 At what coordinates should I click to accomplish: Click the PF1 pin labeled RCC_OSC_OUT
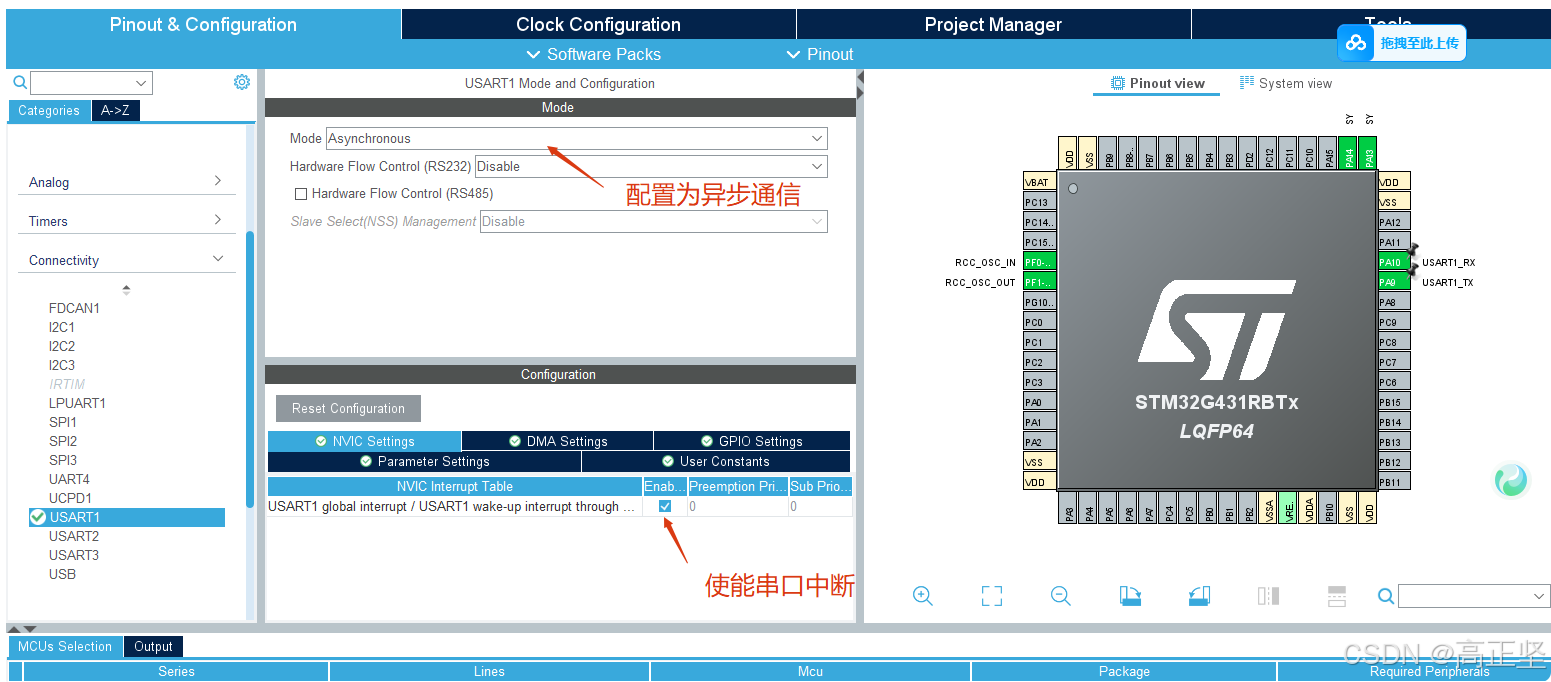click(x=1039, y=282)
